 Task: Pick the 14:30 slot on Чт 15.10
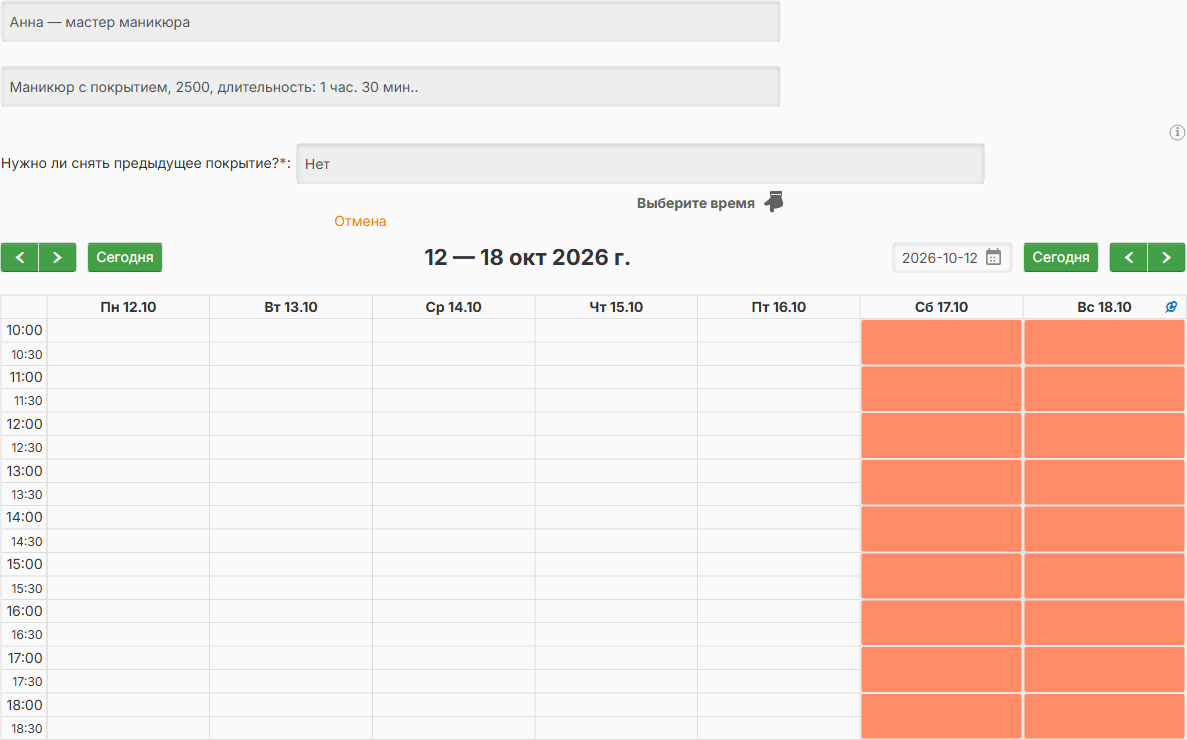point(616,541)
